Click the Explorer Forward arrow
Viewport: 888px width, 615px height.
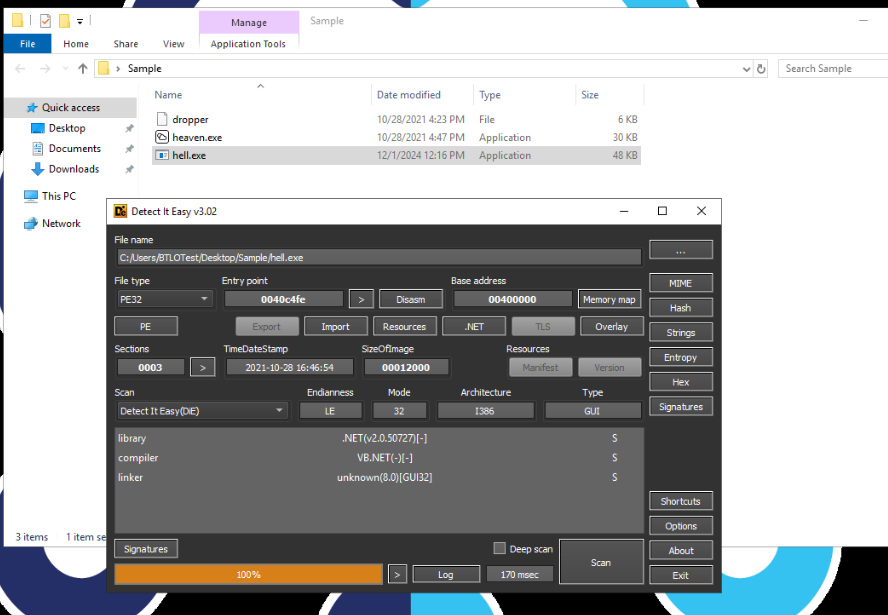point(45,69)
